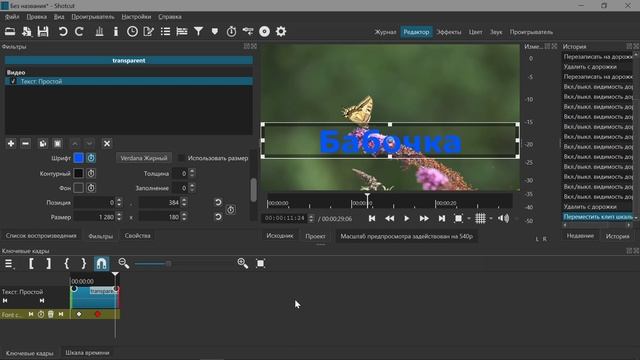Toggle player zoom fit button
This screenshot has width=640, height=360.
(458, 219)
